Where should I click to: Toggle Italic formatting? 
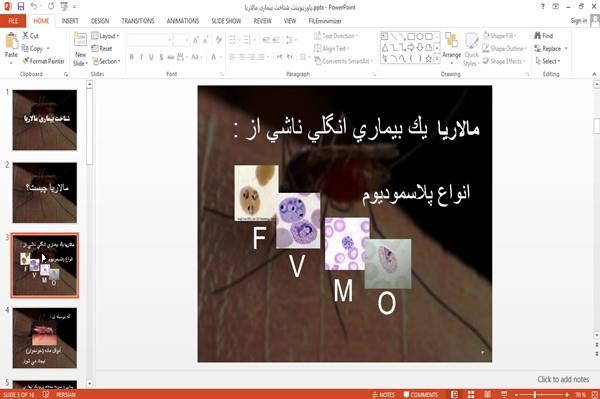[141, 57]
